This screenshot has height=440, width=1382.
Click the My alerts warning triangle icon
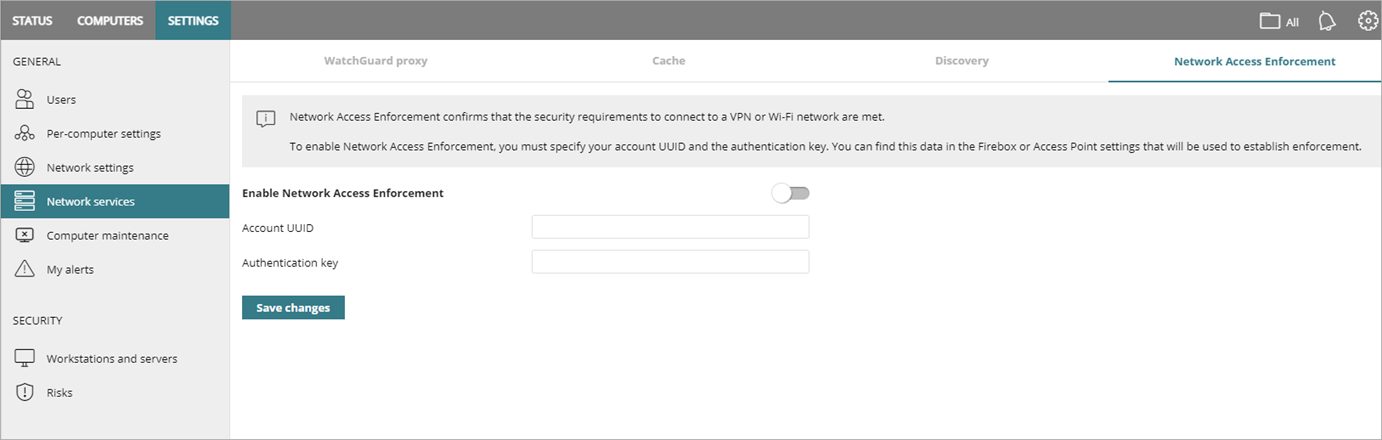pyautogui.click(x=26, y=269)
